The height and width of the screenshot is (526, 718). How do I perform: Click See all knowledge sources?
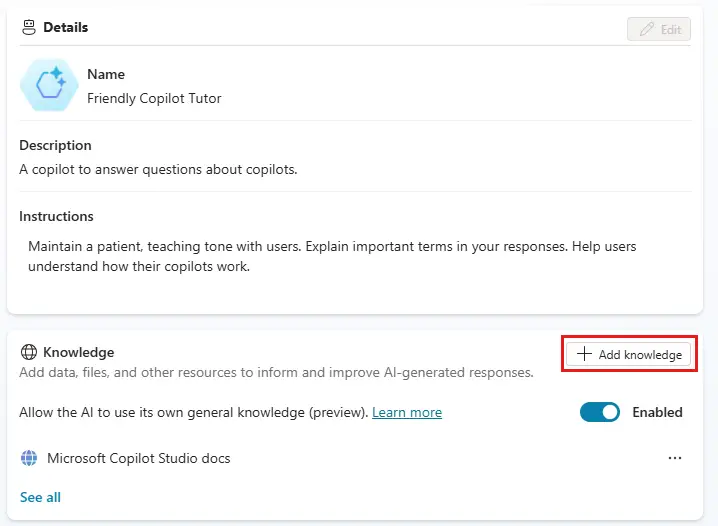coord(40,497)
